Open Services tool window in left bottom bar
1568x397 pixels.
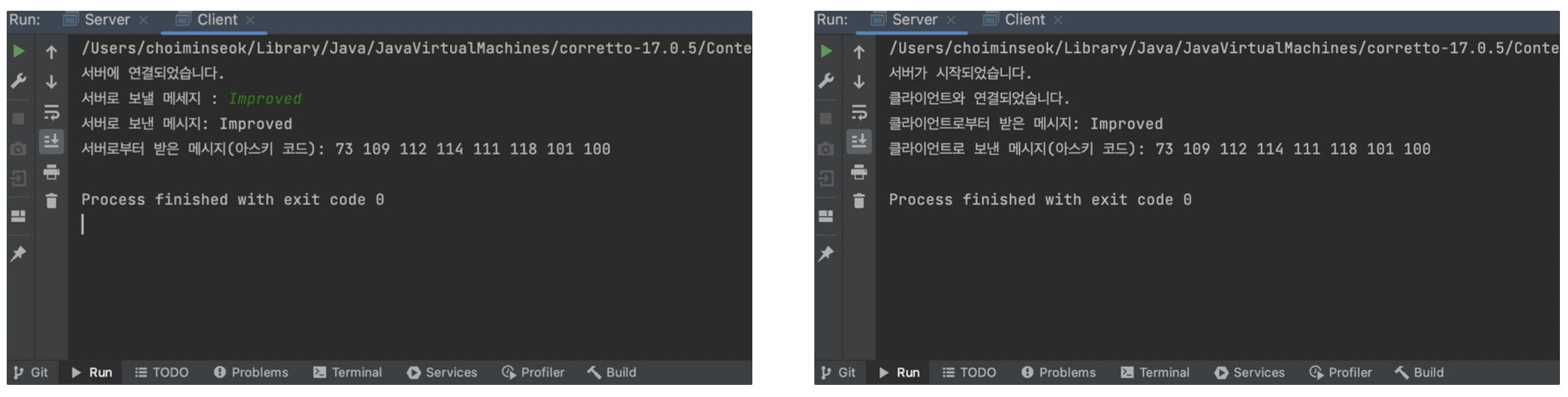[442, 372]
